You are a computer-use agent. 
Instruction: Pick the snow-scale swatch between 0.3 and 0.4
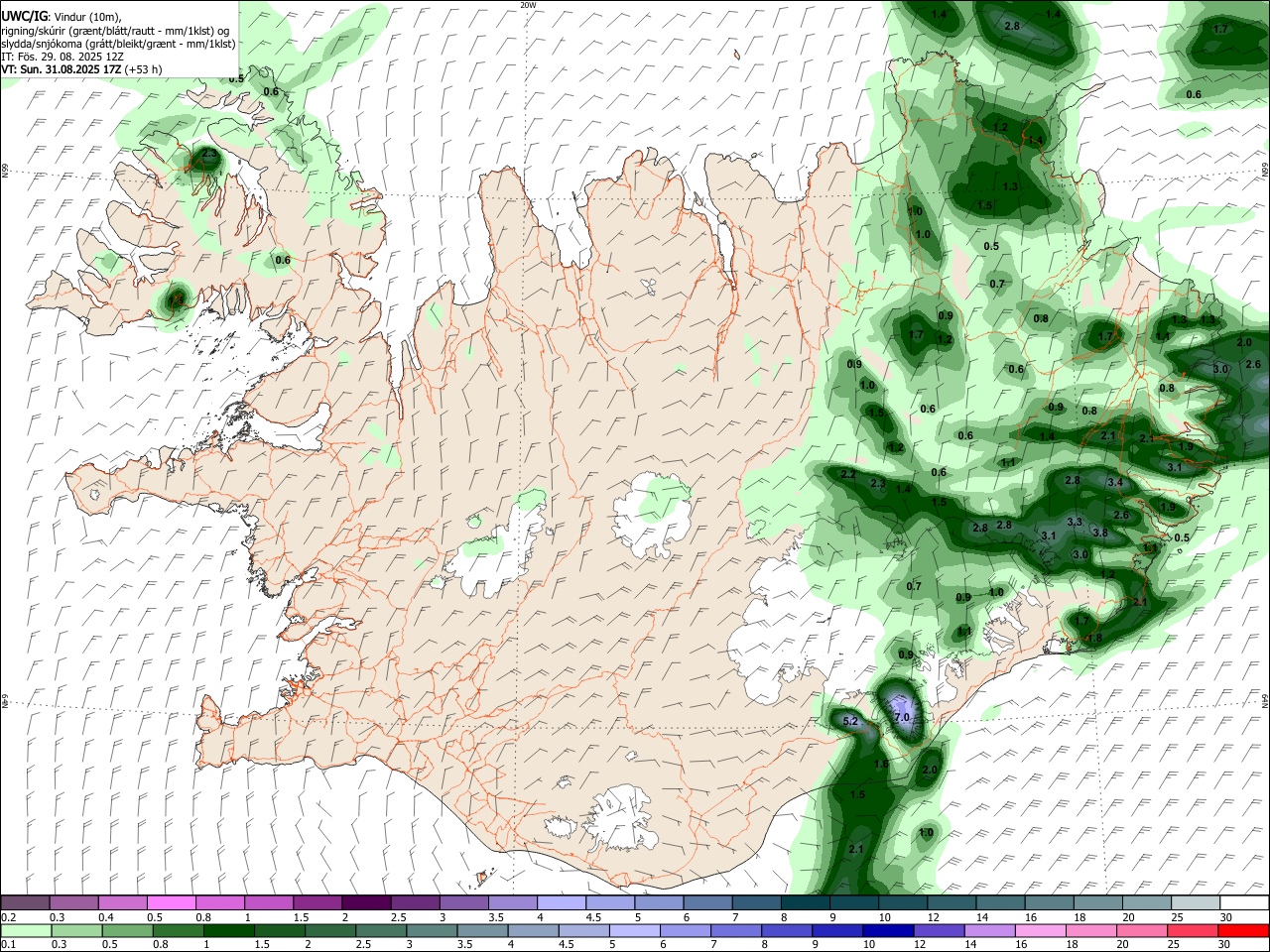pyautogui.click(x=74, y=903)
